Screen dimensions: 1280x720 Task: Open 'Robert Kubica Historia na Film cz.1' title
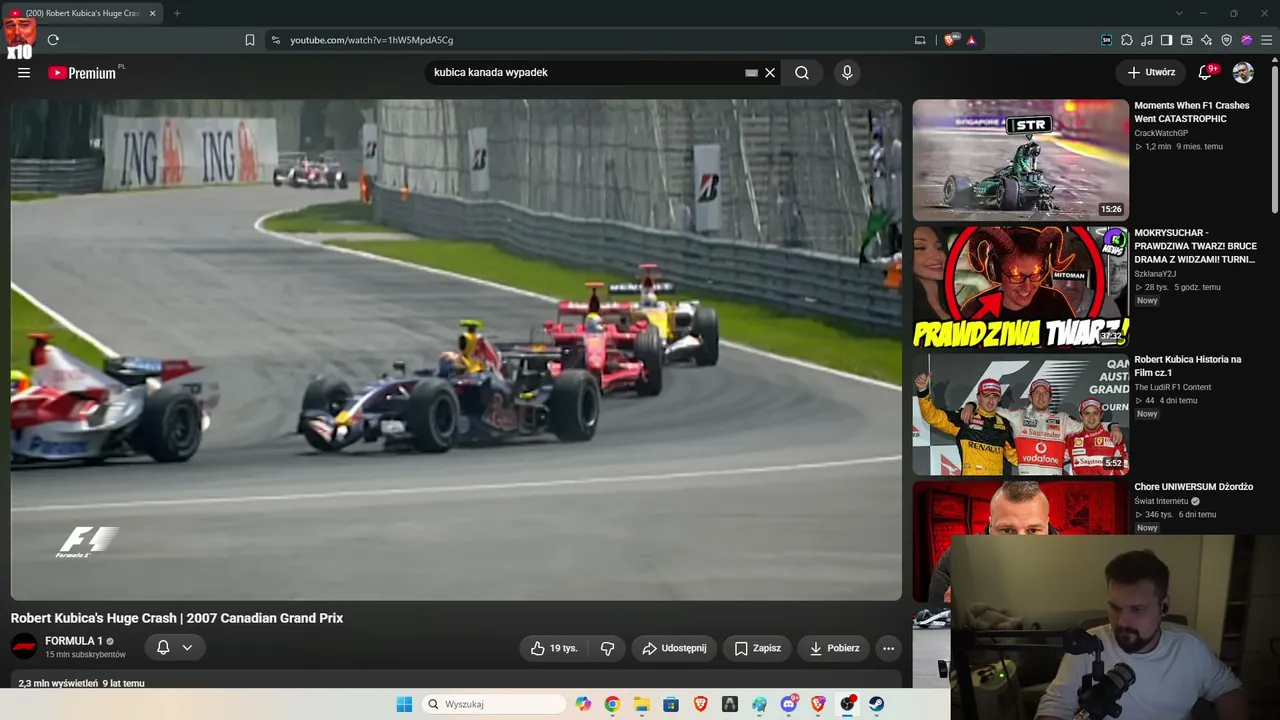1188,366
